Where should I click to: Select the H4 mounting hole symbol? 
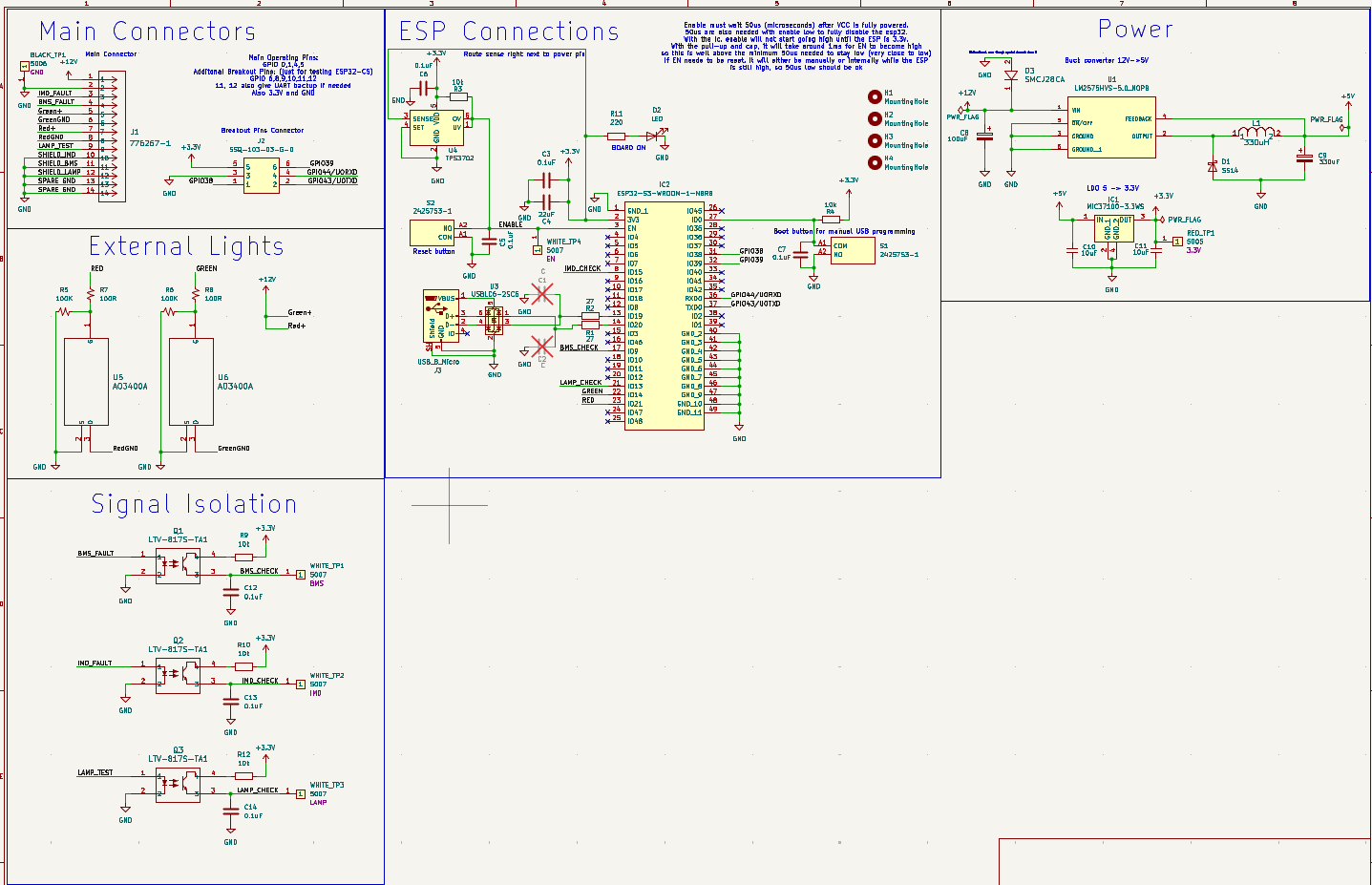(x=875, y=162)
